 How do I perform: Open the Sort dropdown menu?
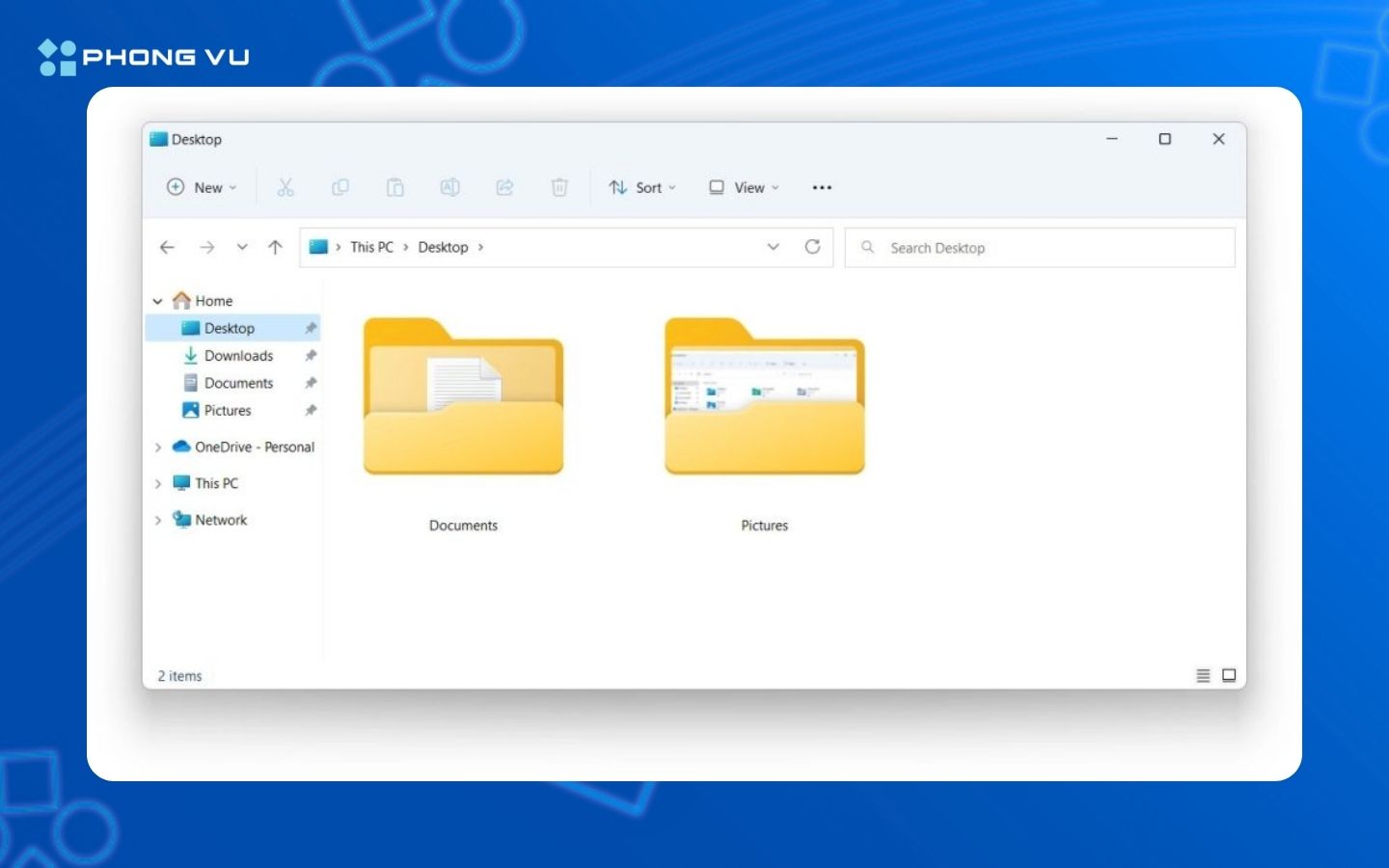642,187
